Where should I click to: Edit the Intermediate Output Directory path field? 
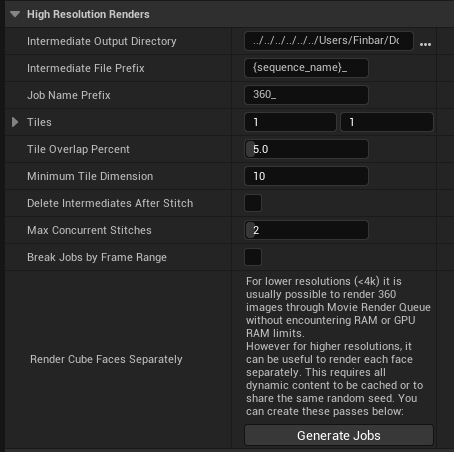click(x=329, y=41)
